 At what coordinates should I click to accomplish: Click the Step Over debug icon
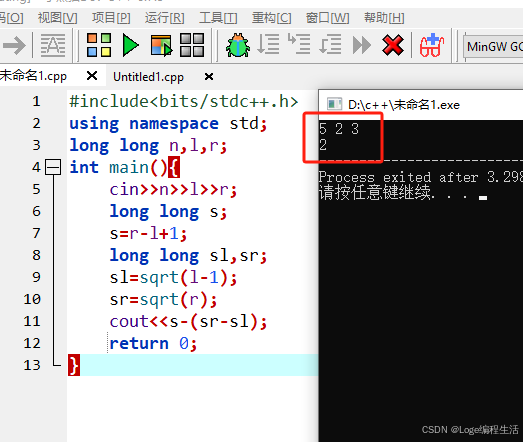tap(268, 44)
